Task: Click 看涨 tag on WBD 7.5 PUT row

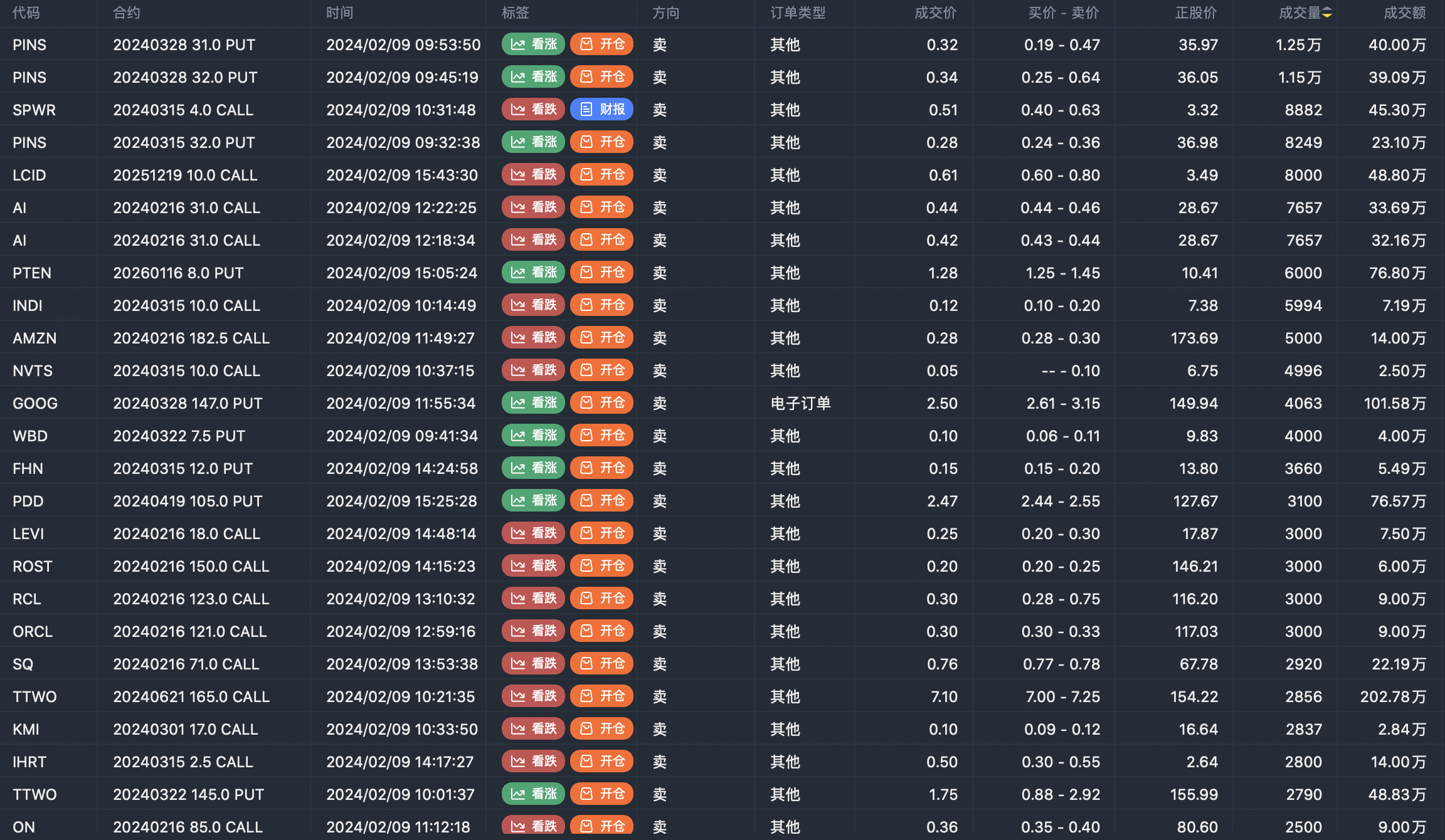Action: coord(533,436)
